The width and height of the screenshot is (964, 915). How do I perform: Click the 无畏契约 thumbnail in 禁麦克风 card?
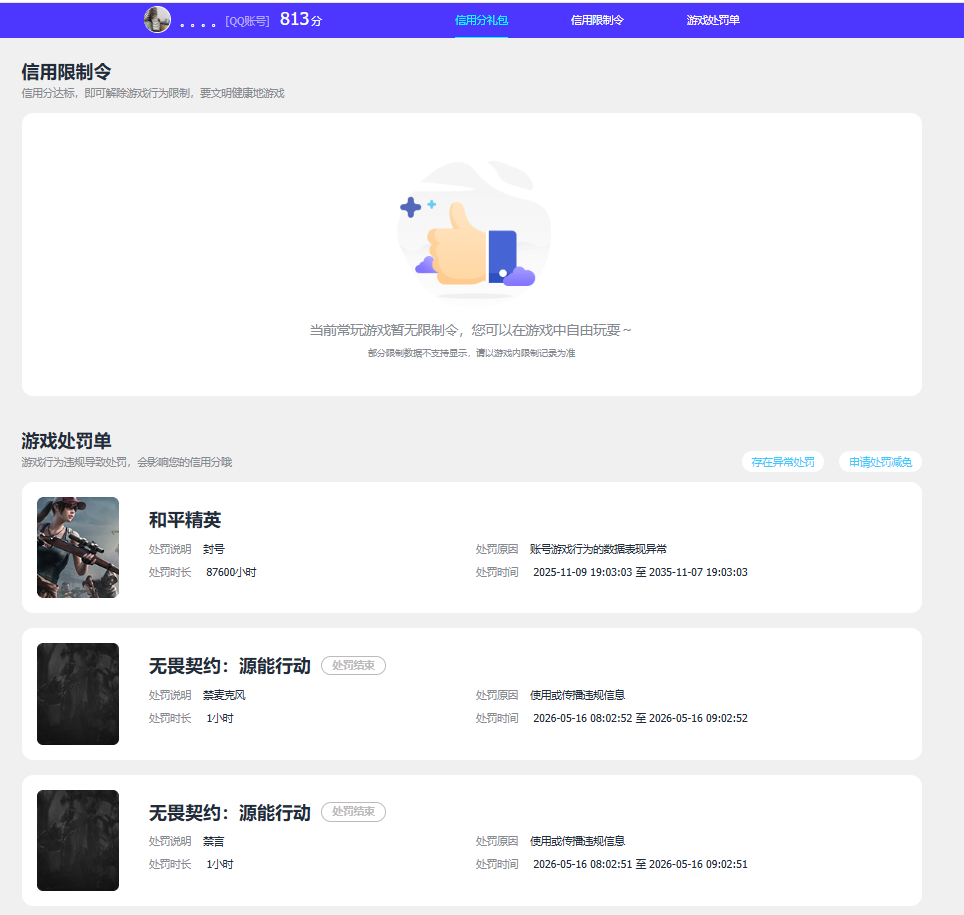(78, 694)
